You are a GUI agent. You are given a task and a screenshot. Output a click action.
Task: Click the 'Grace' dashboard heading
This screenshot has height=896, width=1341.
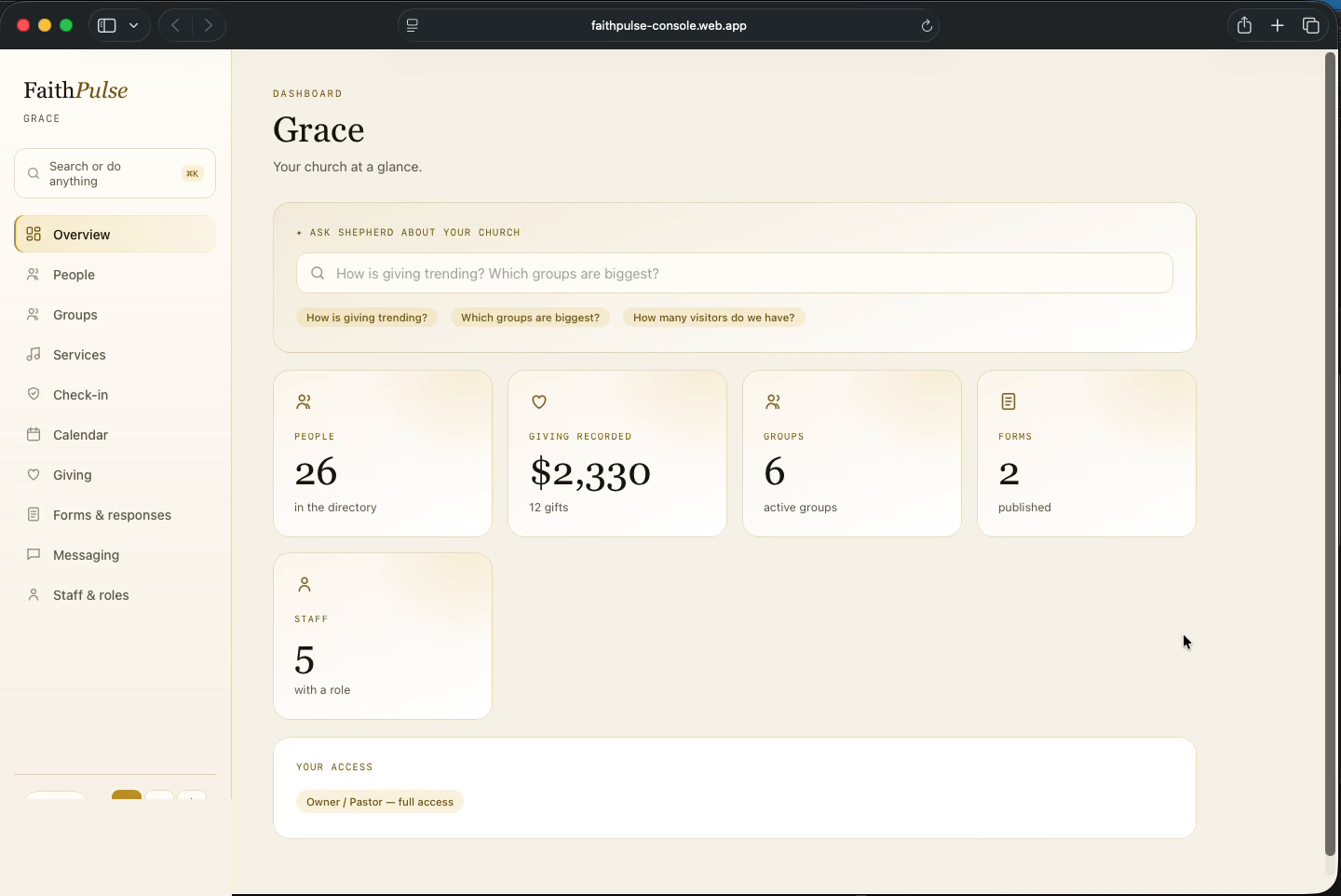(318, 129)
